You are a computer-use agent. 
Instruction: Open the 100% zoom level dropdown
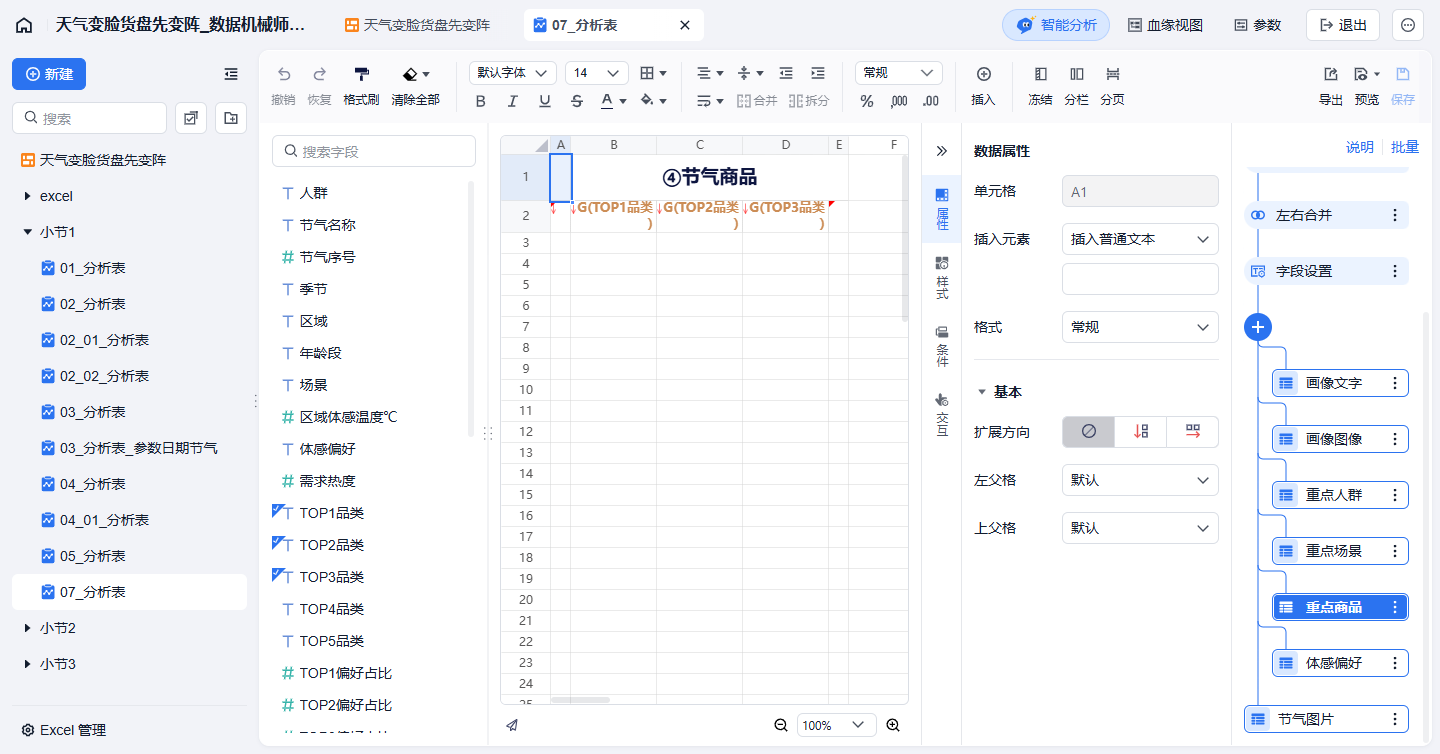[837, 725]
